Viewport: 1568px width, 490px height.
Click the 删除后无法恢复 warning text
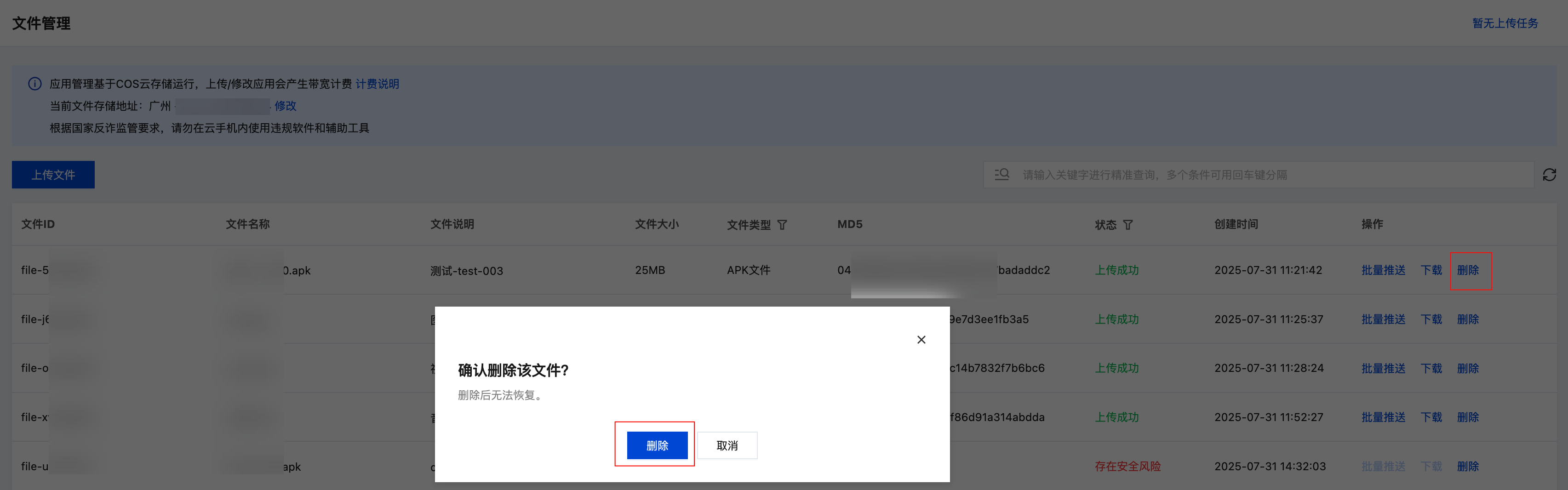tap(500, 395)
